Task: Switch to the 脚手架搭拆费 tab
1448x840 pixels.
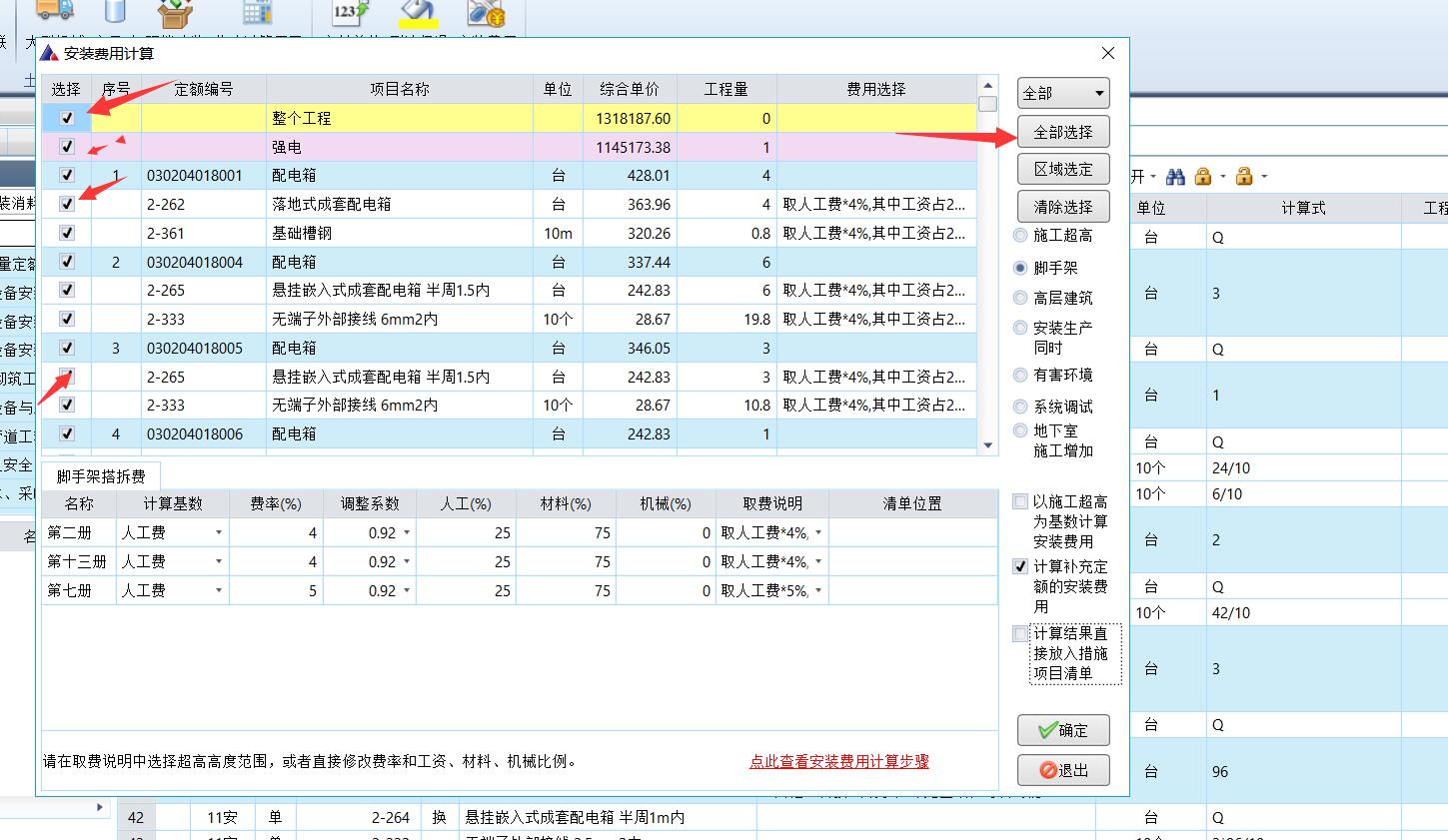Action: tap(101, 476)
